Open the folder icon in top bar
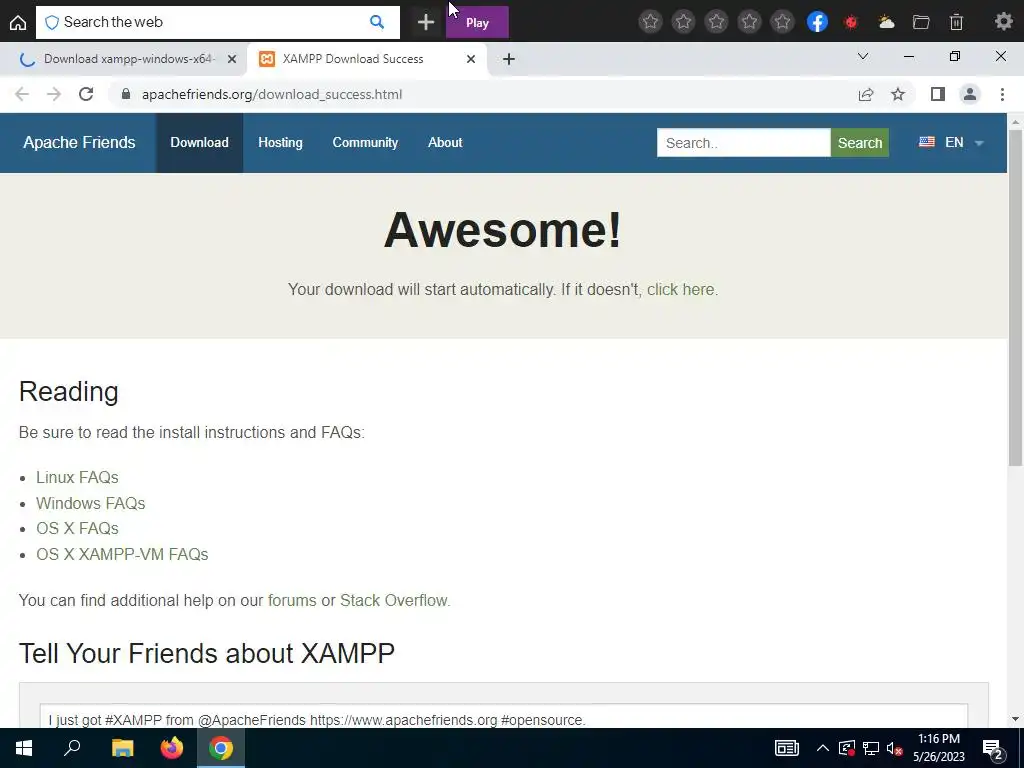The image size is (1024, 768). point(921,22)
